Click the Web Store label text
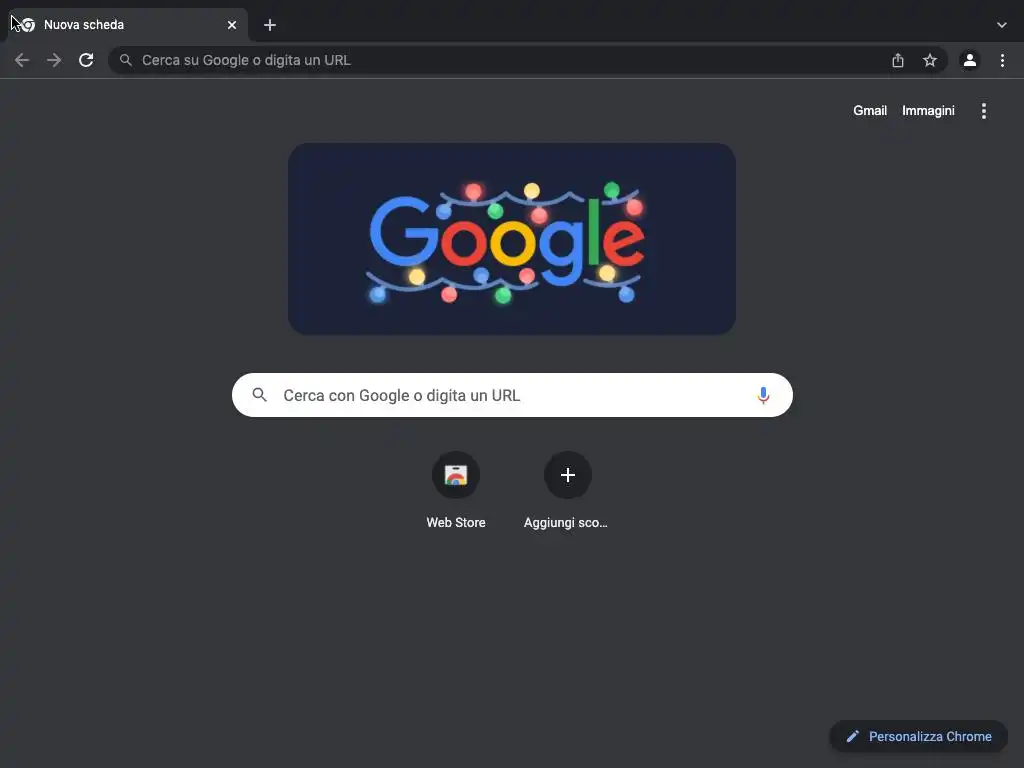The width and height of the screenshot is (1024, 768). 456,522
